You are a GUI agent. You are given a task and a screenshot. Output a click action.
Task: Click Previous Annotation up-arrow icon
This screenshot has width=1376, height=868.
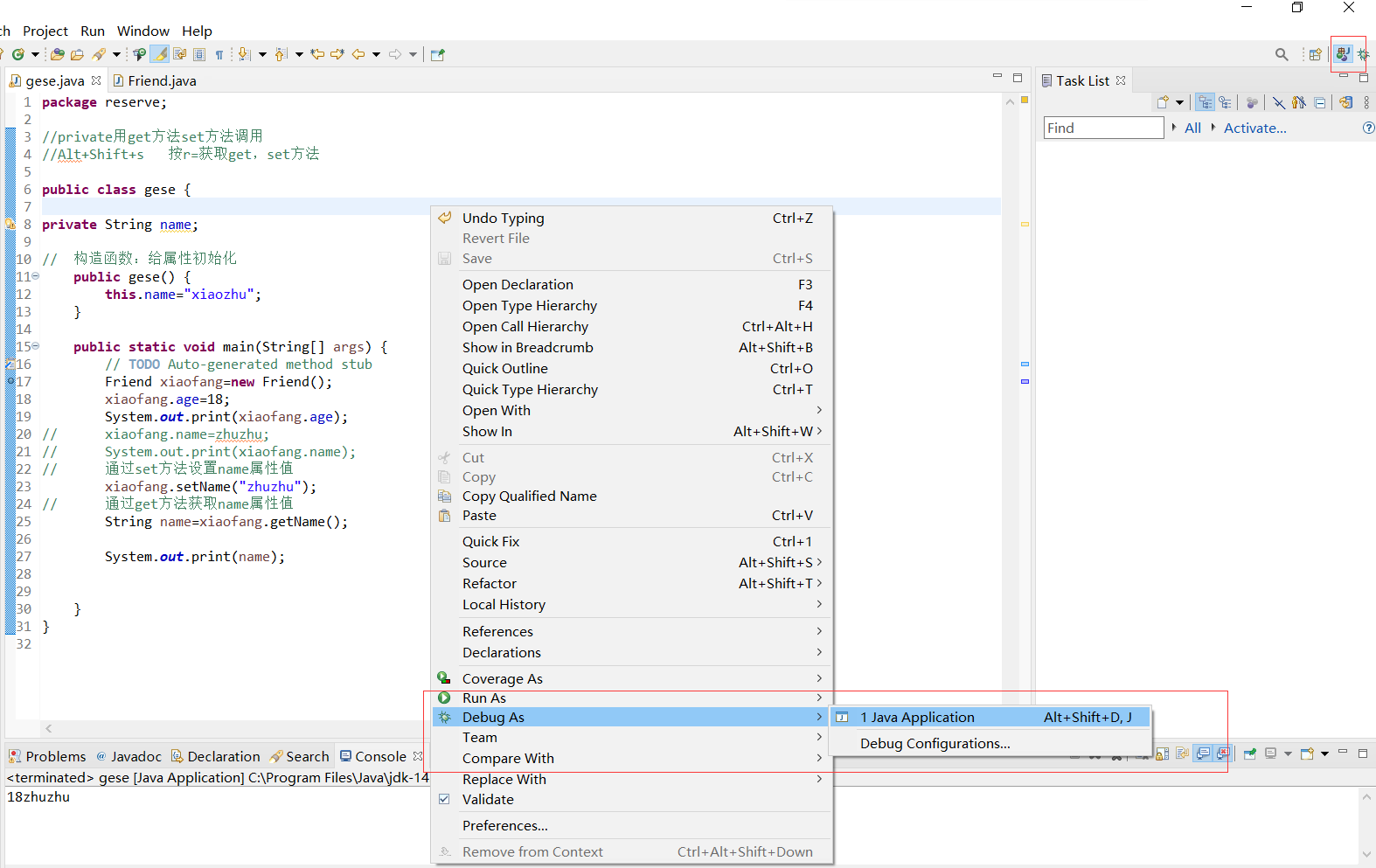pos(281,54)
